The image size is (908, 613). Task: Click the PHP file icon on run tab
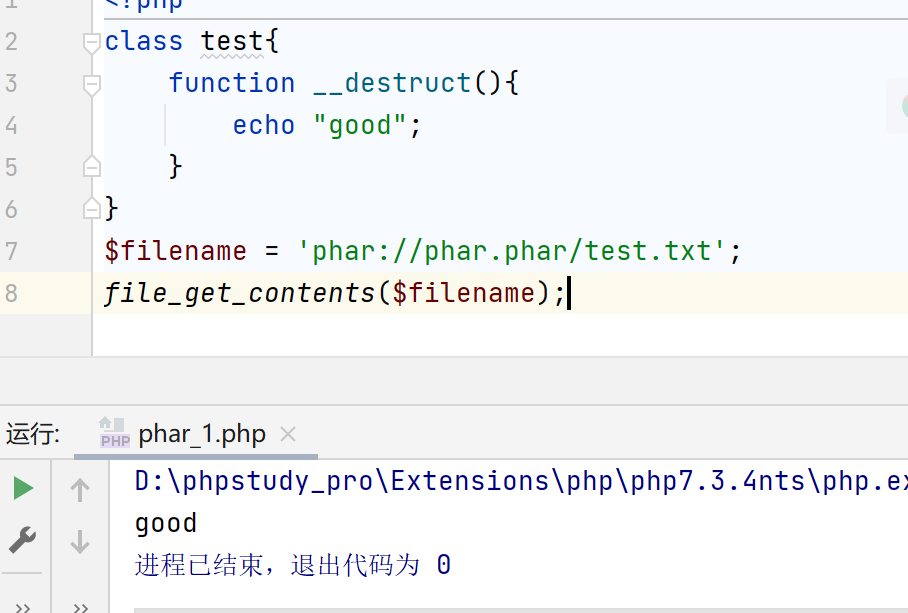[x=114, y=434]
